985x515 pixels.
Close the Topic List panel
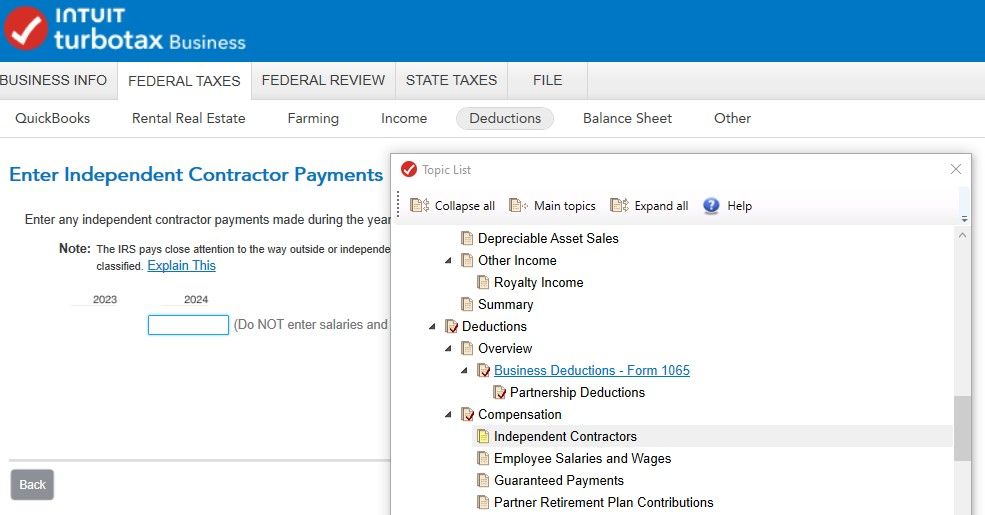pyautogui.click(x=955, y=169)
